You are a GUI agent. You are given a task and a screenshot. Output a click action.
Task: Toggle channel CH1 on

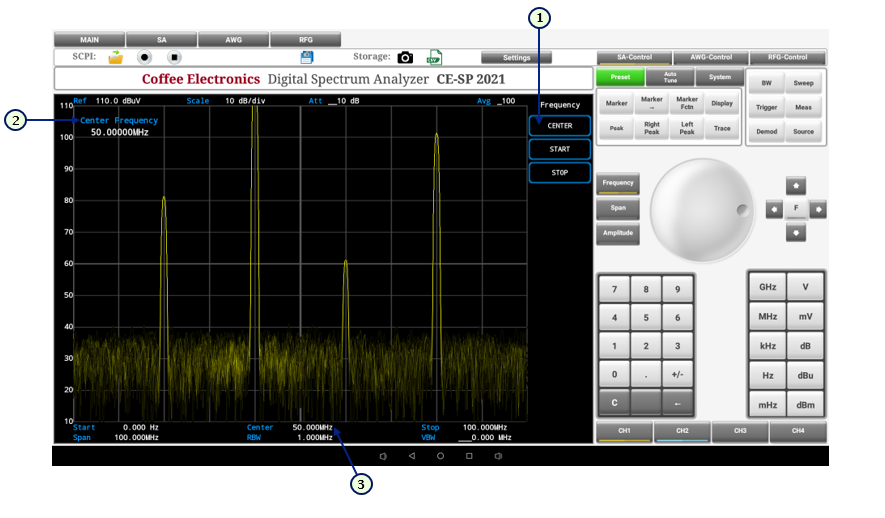624,431
